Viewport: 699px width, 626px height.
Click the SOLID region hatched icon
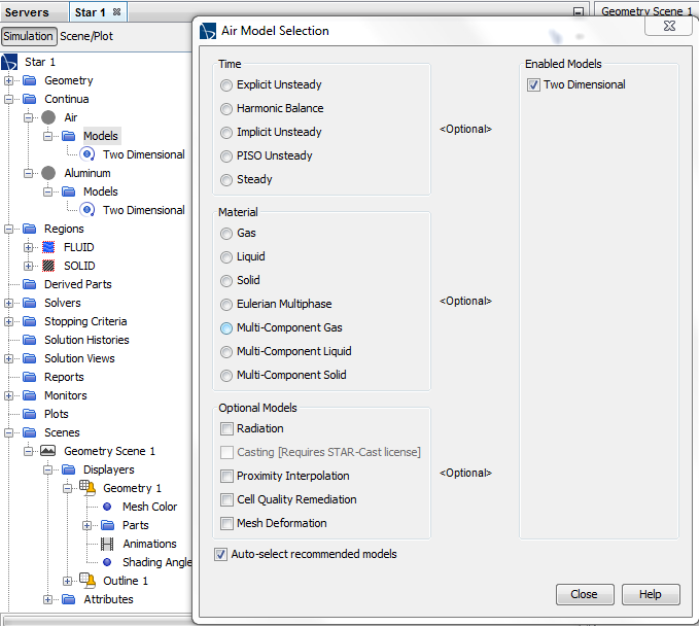click(x=49, y=266)
